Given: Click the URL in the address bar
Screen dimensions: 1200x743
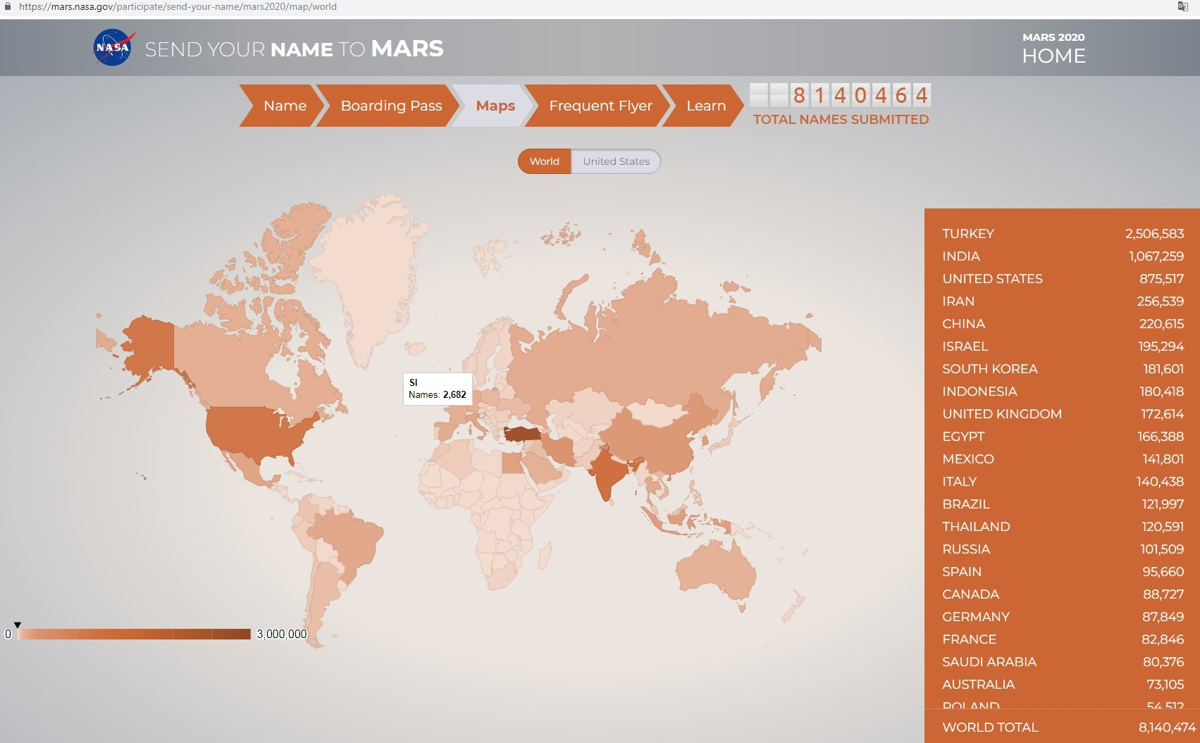Looking at the screenshot, I should (178, 7).
